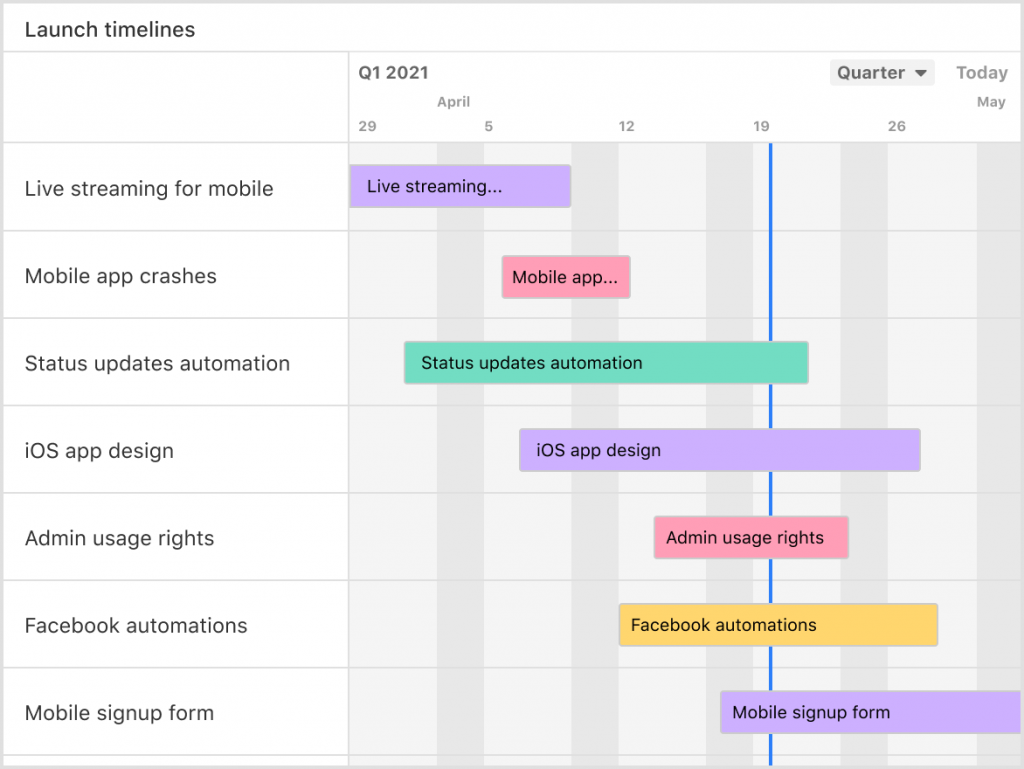Select the Admin usage rights row label
The image size is (1024, 769).
tap(119, 539)
